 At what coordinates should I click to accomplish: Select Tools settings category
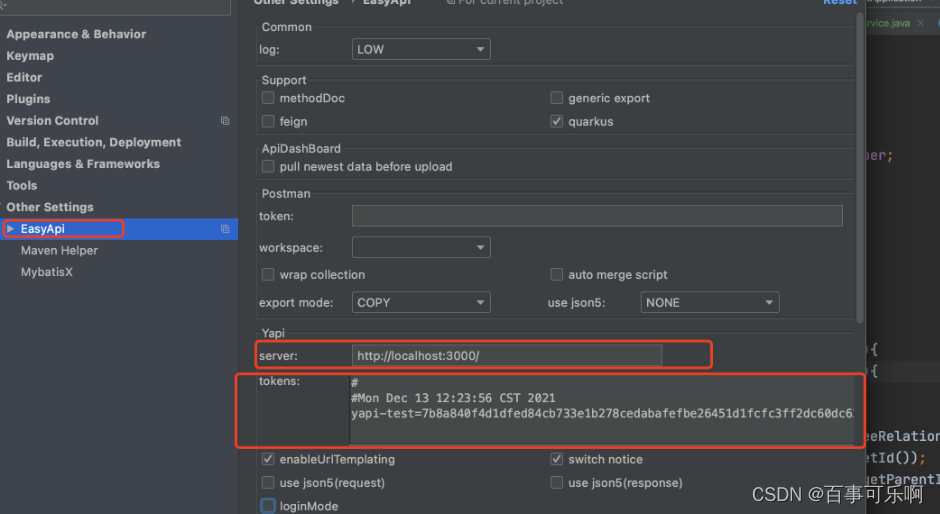pyautogui.click(x=22, y=185)
